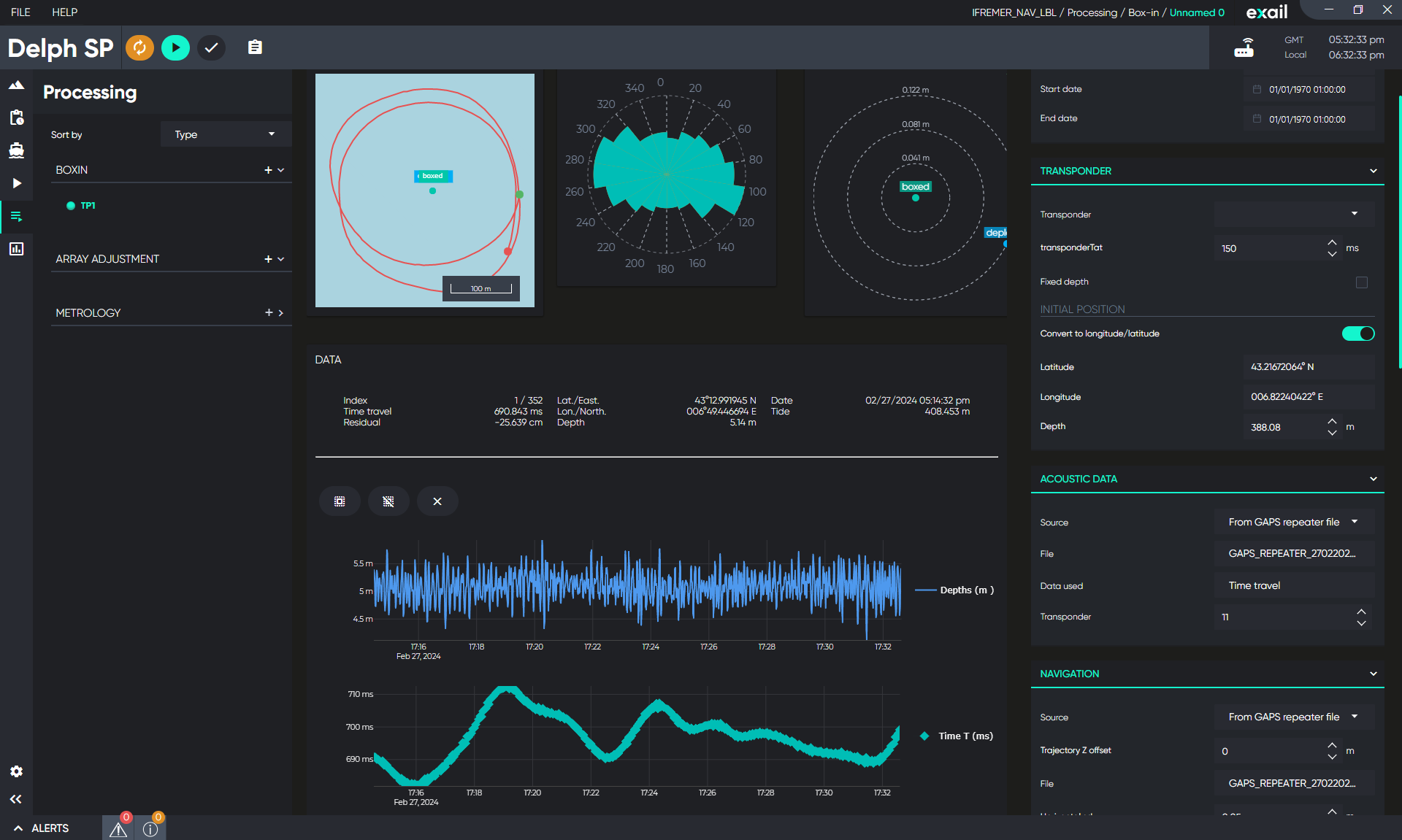Click the select all points icon
The image size is (1402, 840).
(340, 501)
